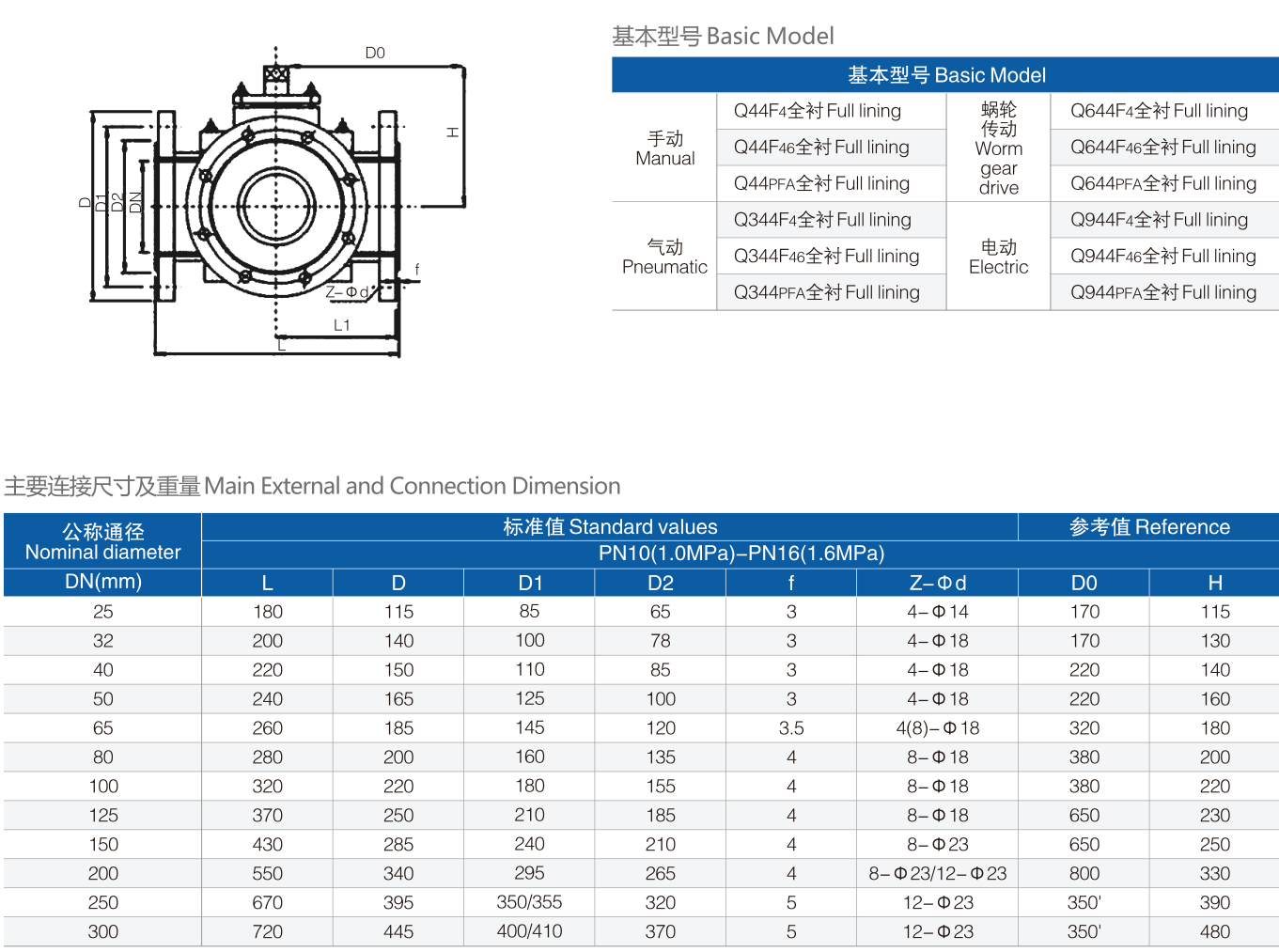
Task: Select the 350/355 value in the D1 column
Action: click(x=529, y=902)
